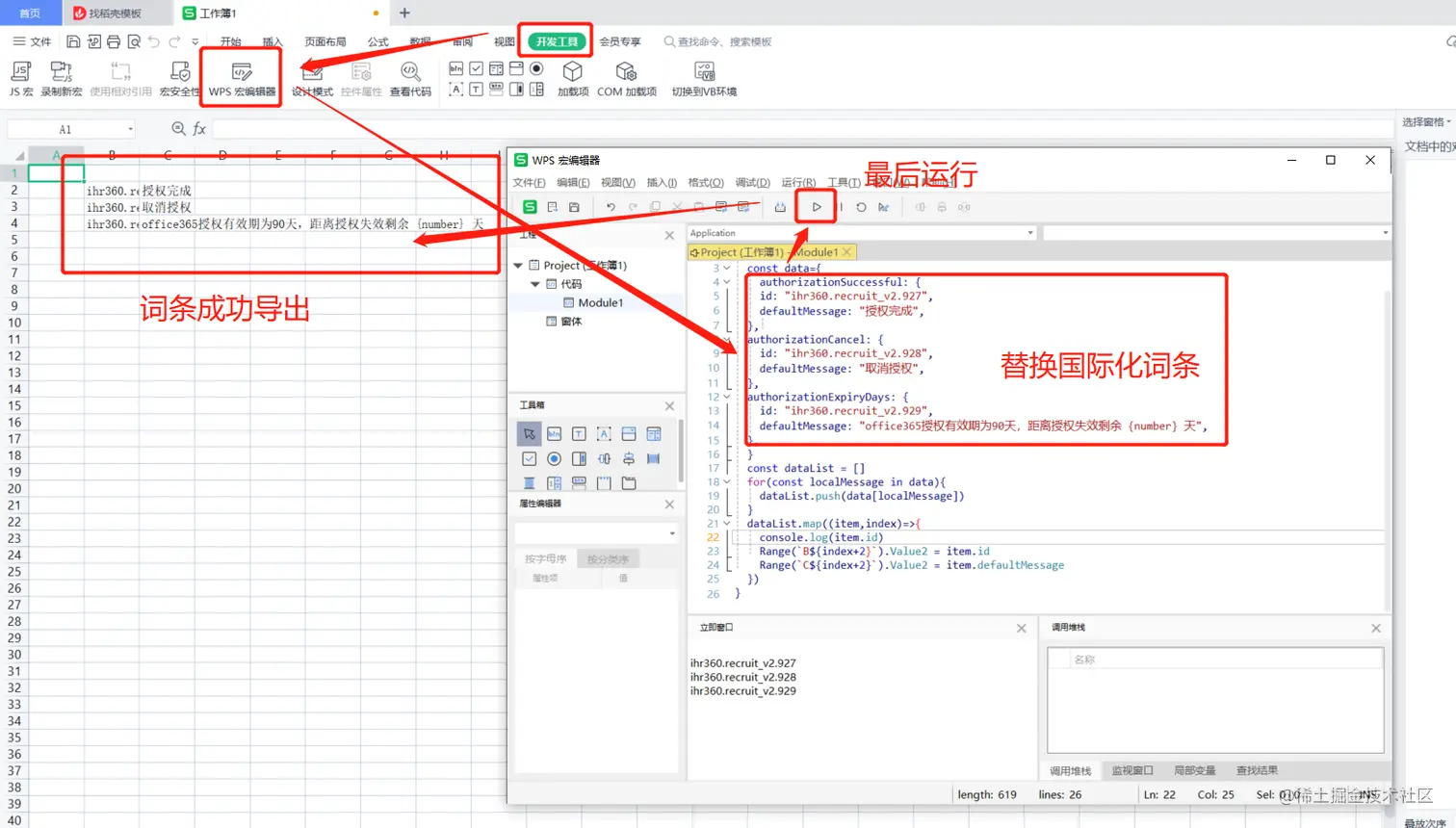Viewport: 1456px width, 828px height.
Task: Click the undo icon in the macro editor toolbar
Action: coord(611,207)
